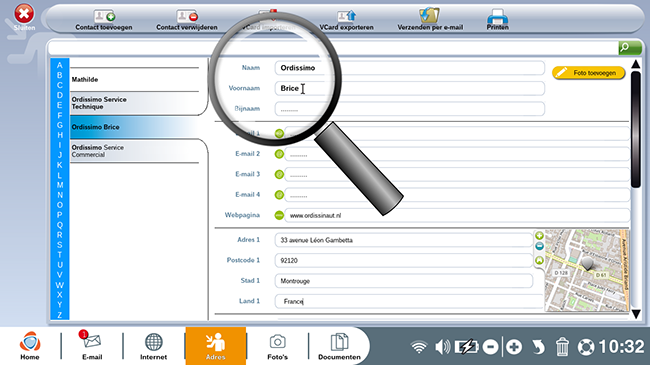Click the green search magnifier button
The width and height of the screenshot is (650, 365).
630,48
